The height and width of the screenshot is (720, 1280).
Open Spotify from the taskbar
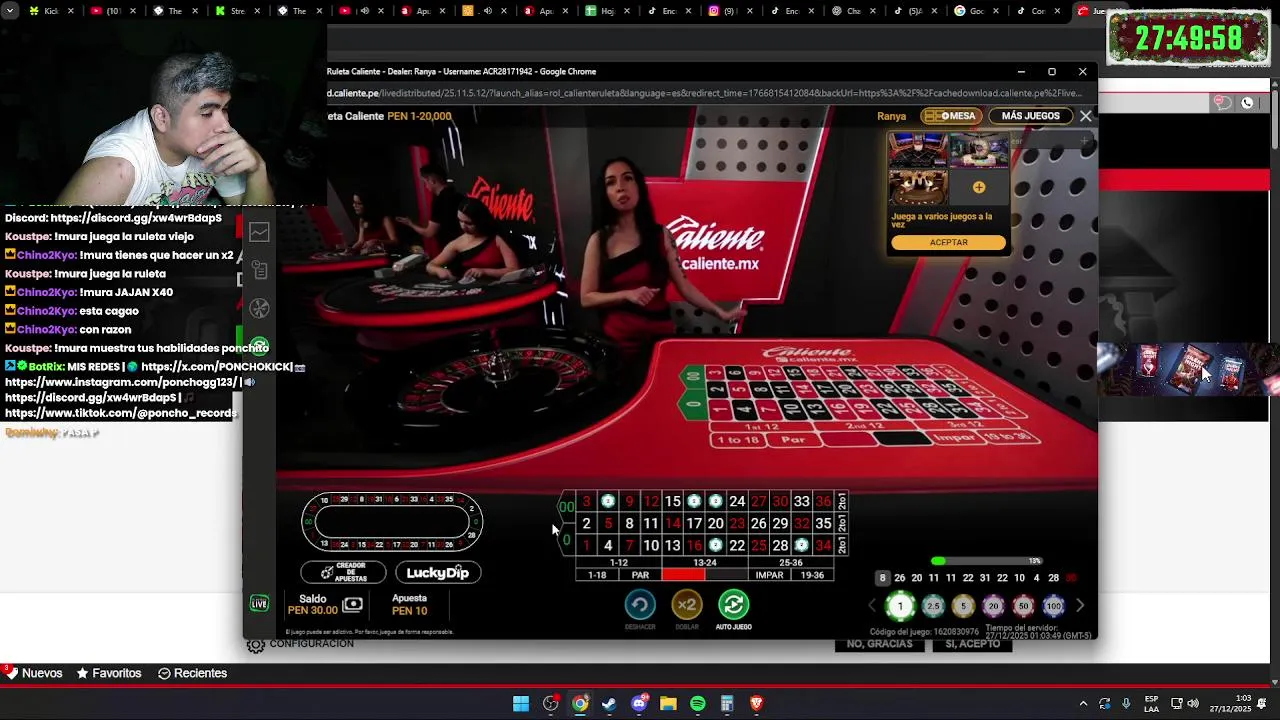(698, 704)
